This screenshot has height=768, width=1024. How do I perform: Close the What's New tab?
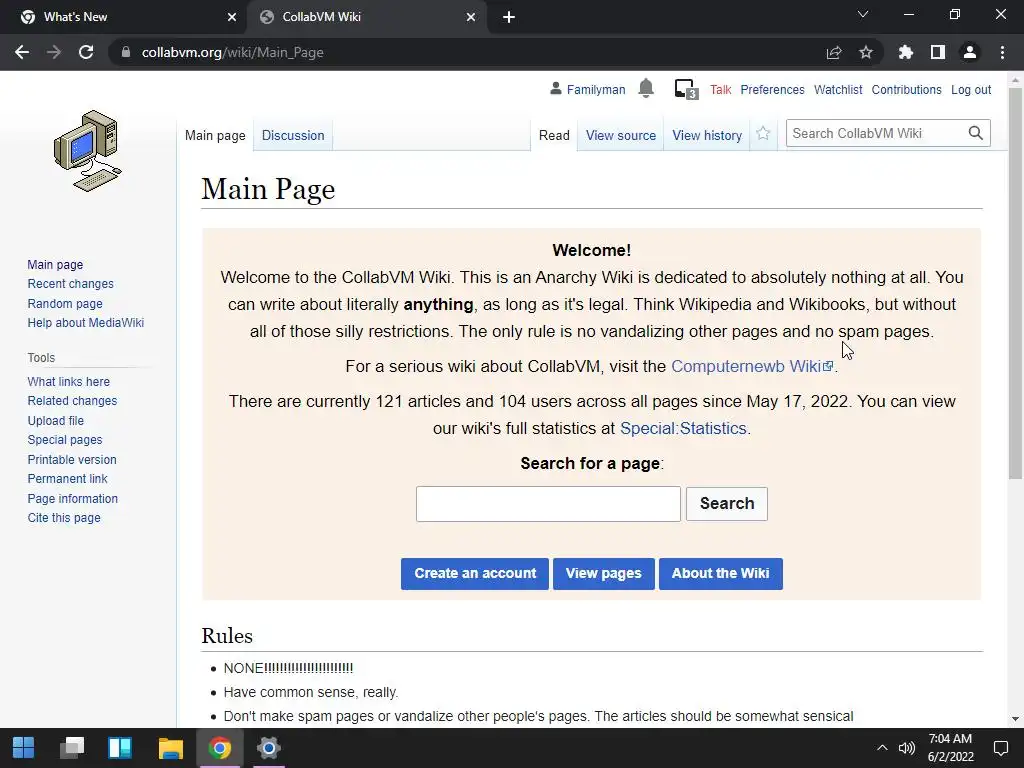[x=232, y=17]
